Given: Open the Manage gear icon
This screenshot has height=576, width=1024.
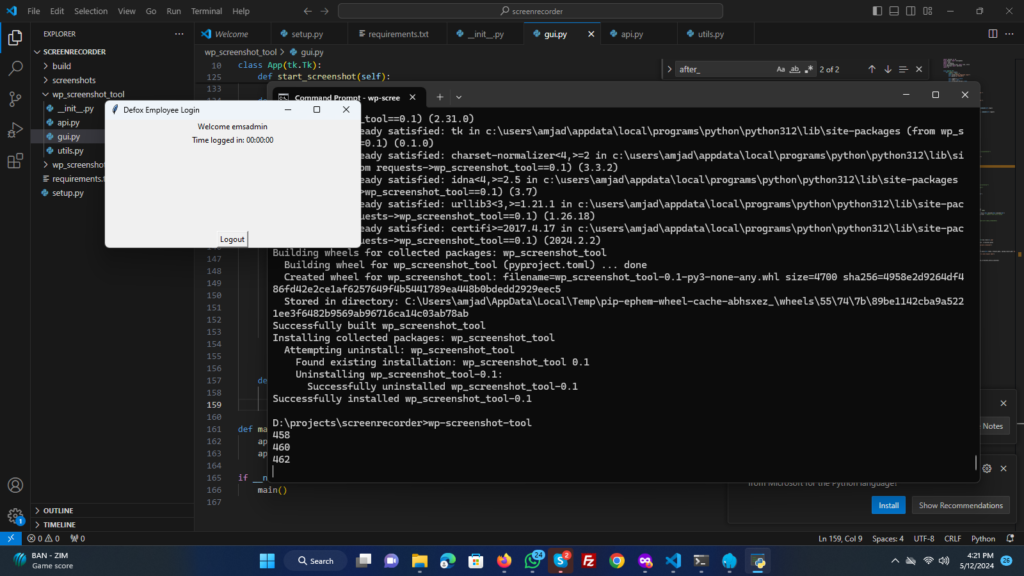Looking at the screenshot, I should point(15,517).
